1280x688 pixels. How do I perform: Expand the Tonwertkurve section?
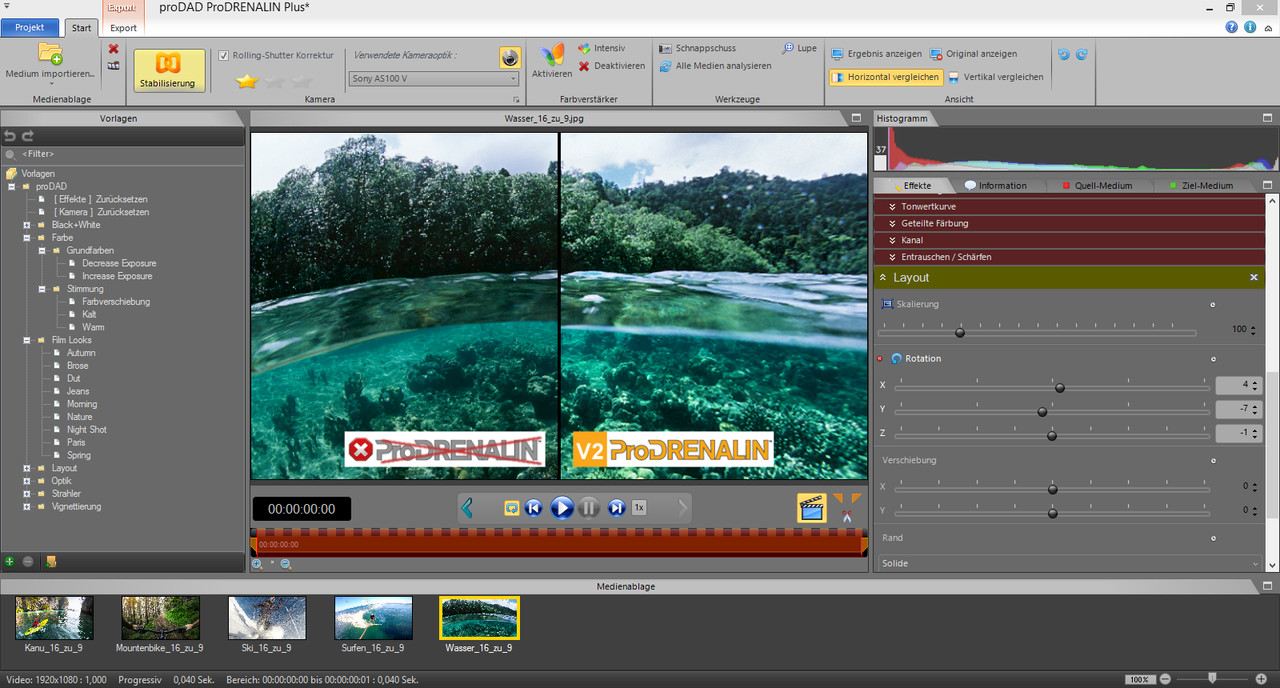(x=1069, y=206)
